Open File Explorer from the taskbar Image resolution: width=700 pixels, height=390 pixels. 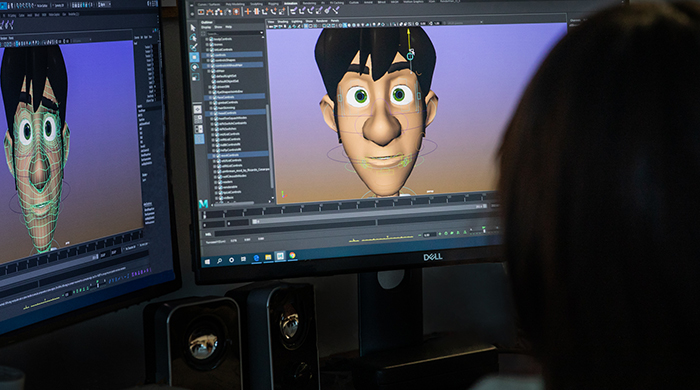coord(268,257)
